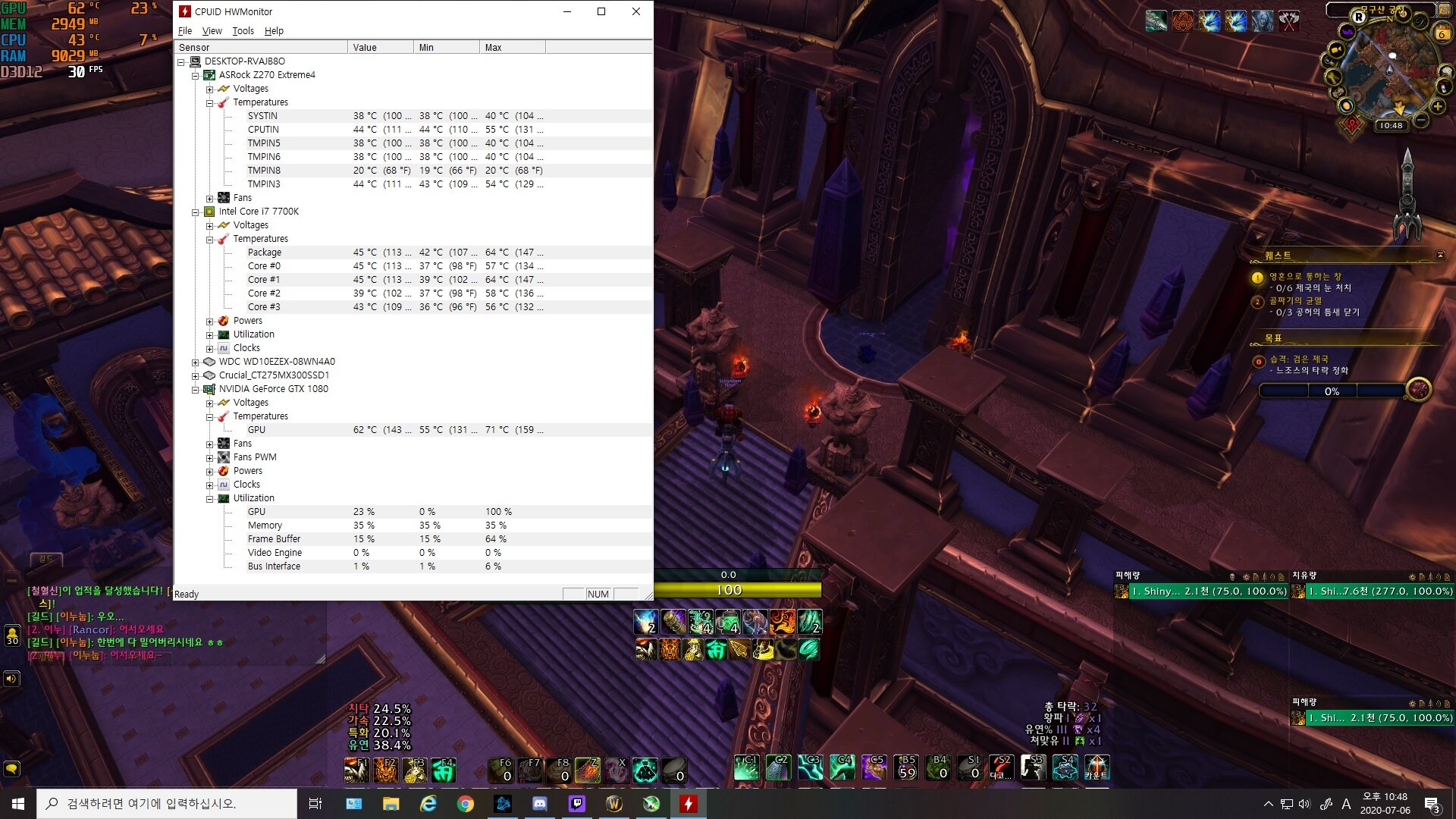This screenshot has width=1456, height=819.
Task: Use the C3 lightning ability icon
Action: (810, 767)
